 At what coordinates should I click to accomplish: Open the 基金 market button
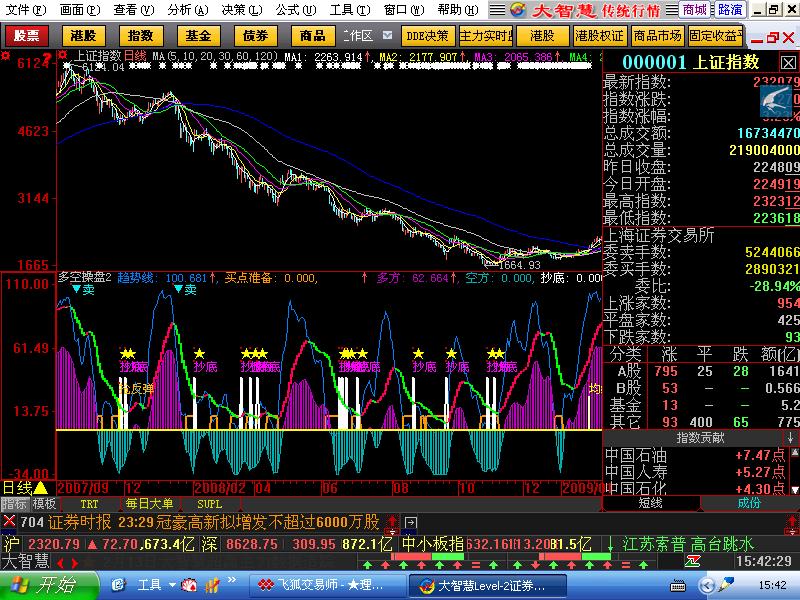coord(198,36)
